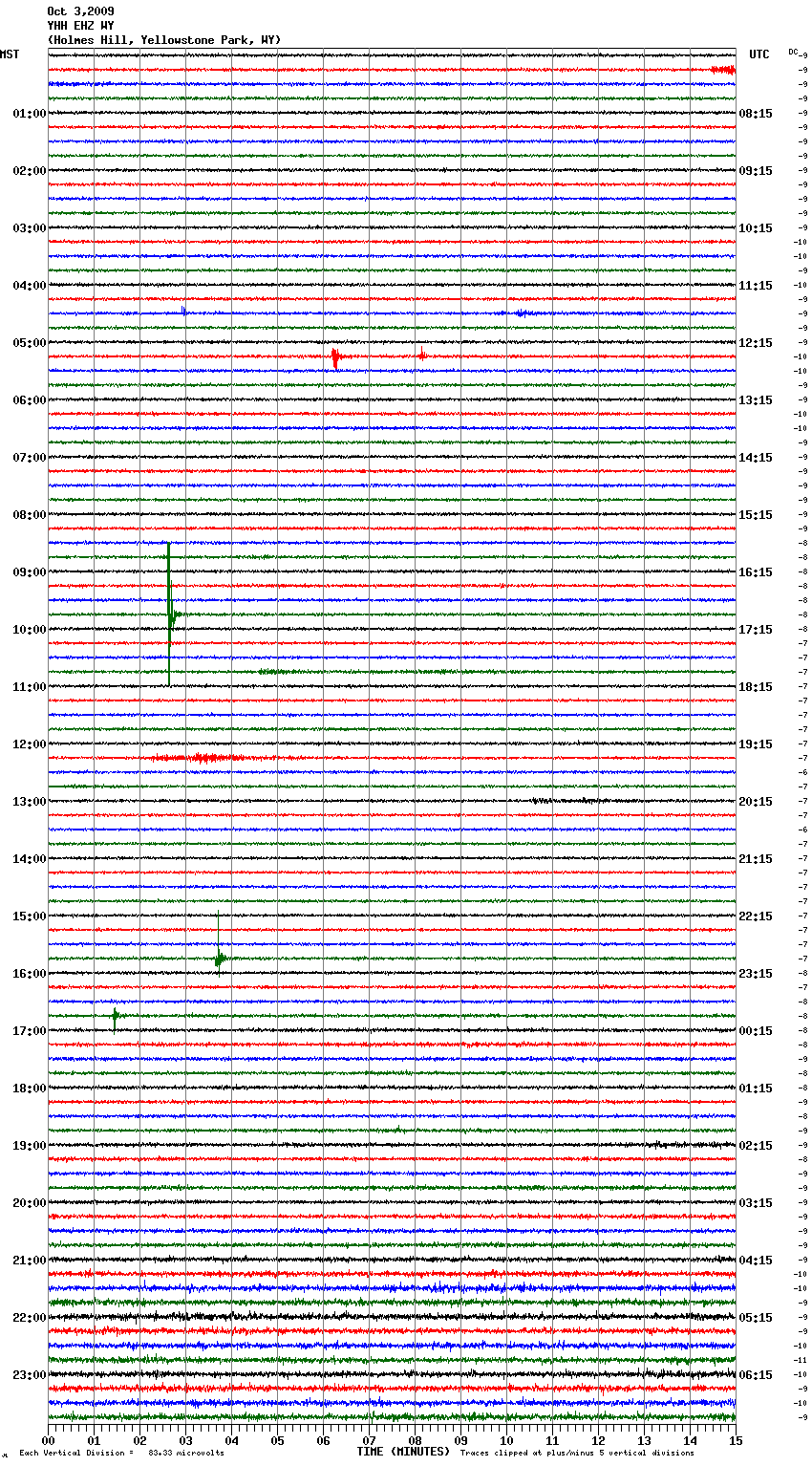The image size is (812, 1466).
Task: Select the 04:00 MST row label
Action: pyautogui.click(x=30, y=286)
